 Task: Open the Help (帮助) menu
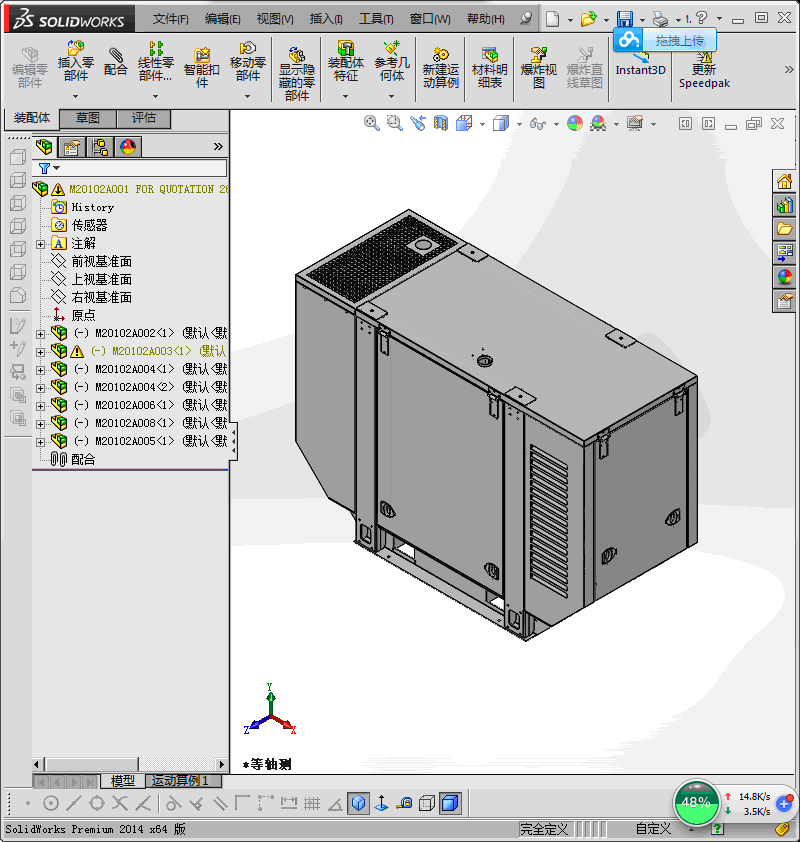coord(485,19)
